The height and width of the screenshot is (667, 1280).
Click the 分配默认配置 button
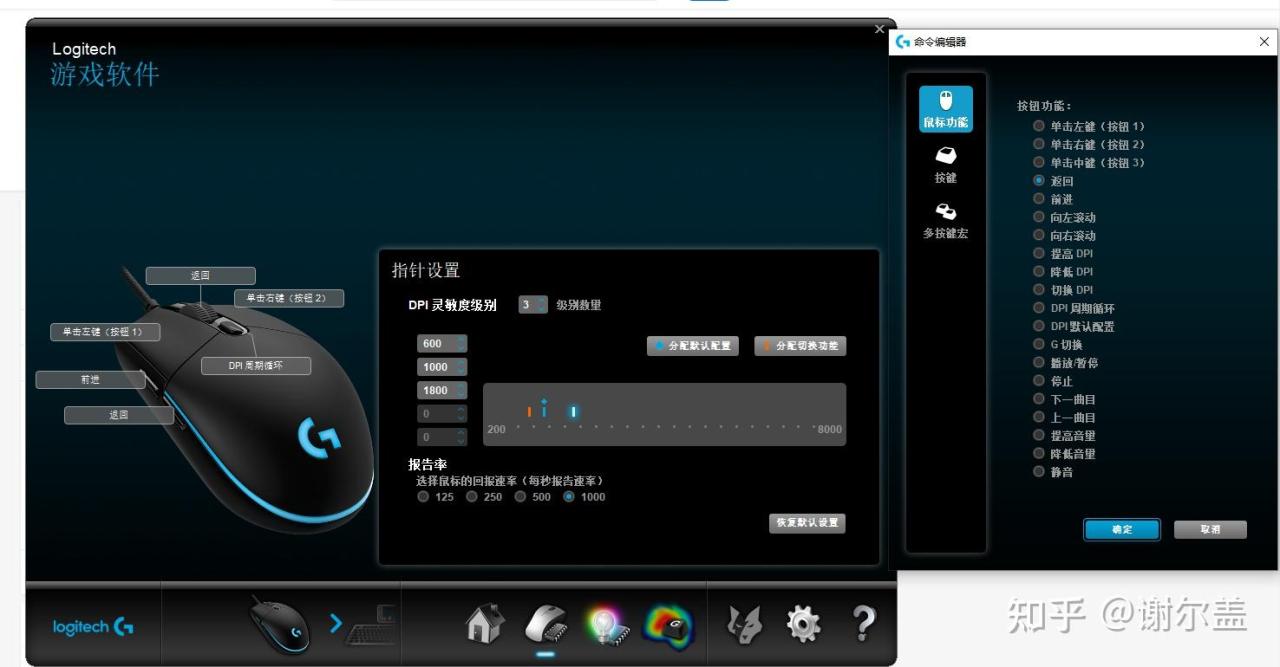click(692, 346)
